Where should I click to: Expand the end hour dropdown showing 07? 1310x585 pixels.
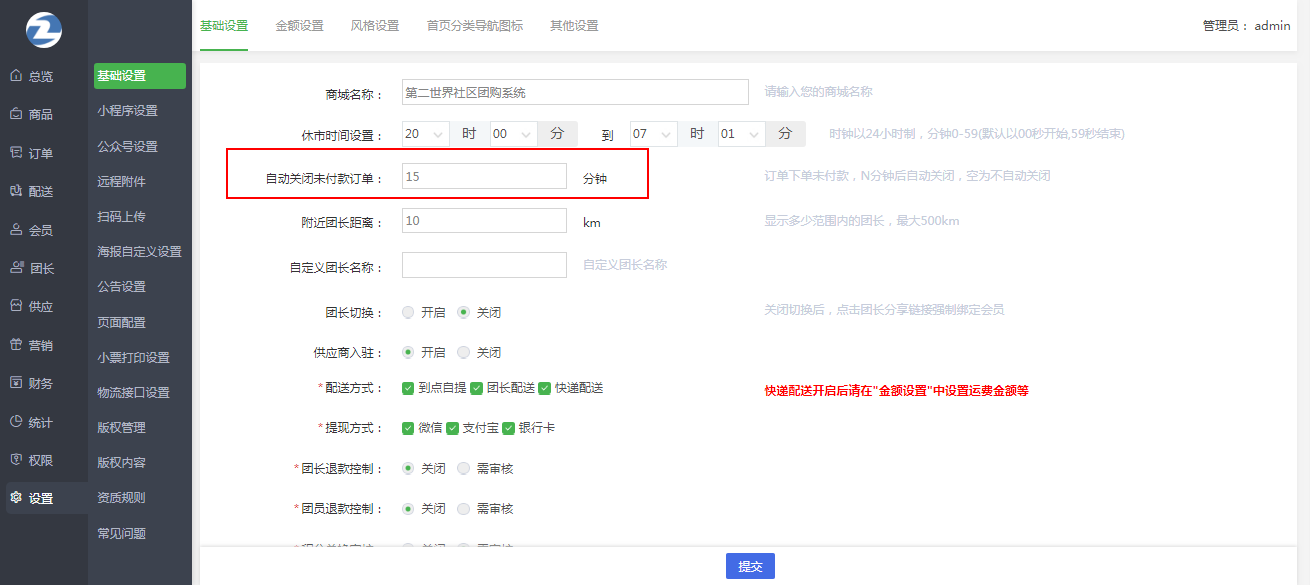tap(653, 134)
